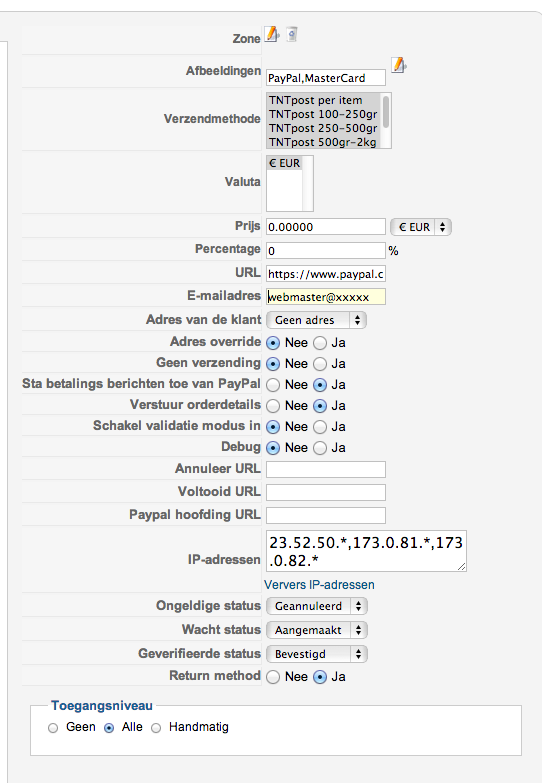Open the Wacht status dropdown
542x783 pixels.
tap(317, 630)
